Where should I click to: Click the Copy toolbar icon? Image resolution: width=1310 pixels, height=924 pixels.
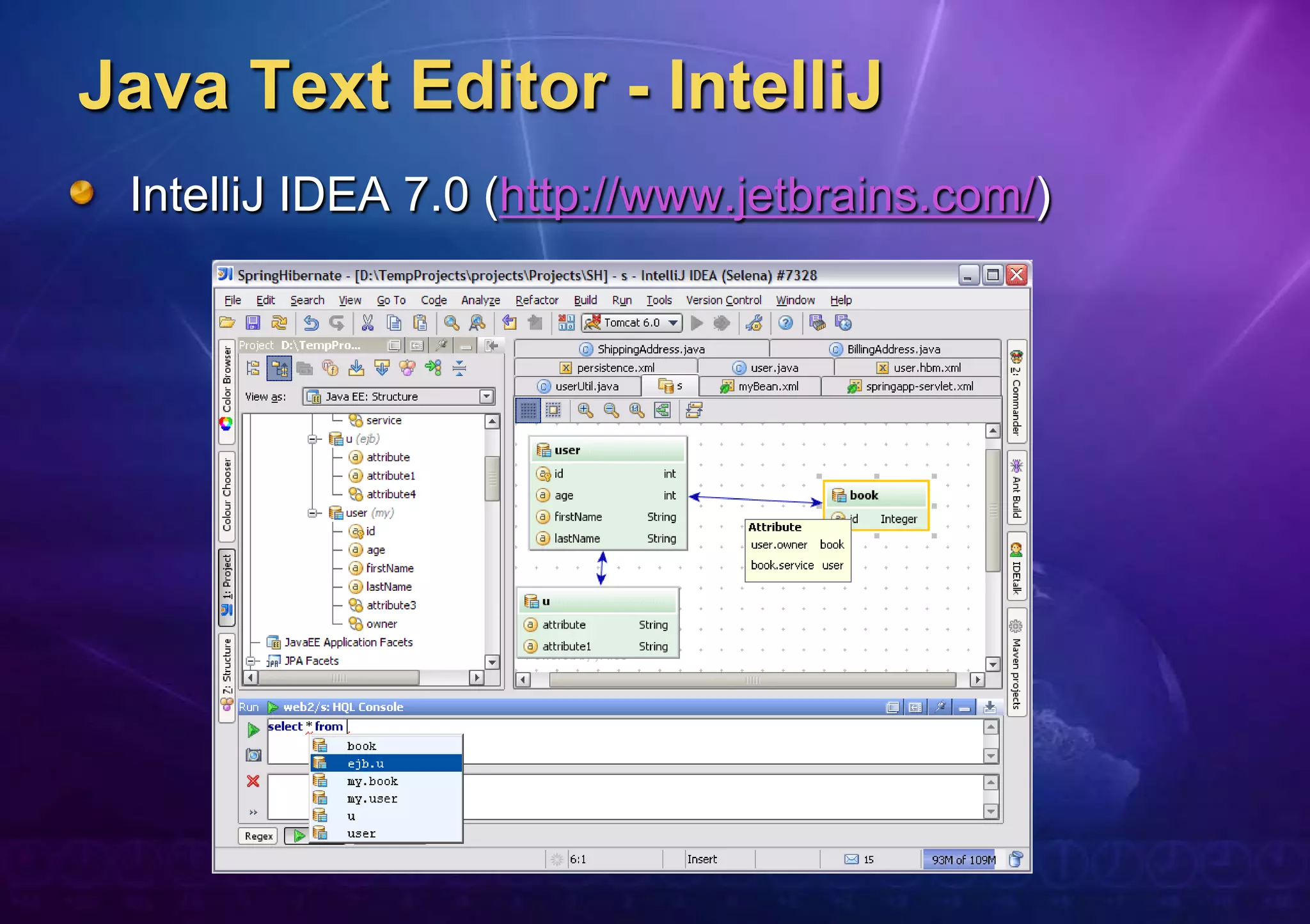tap(394, 323)
